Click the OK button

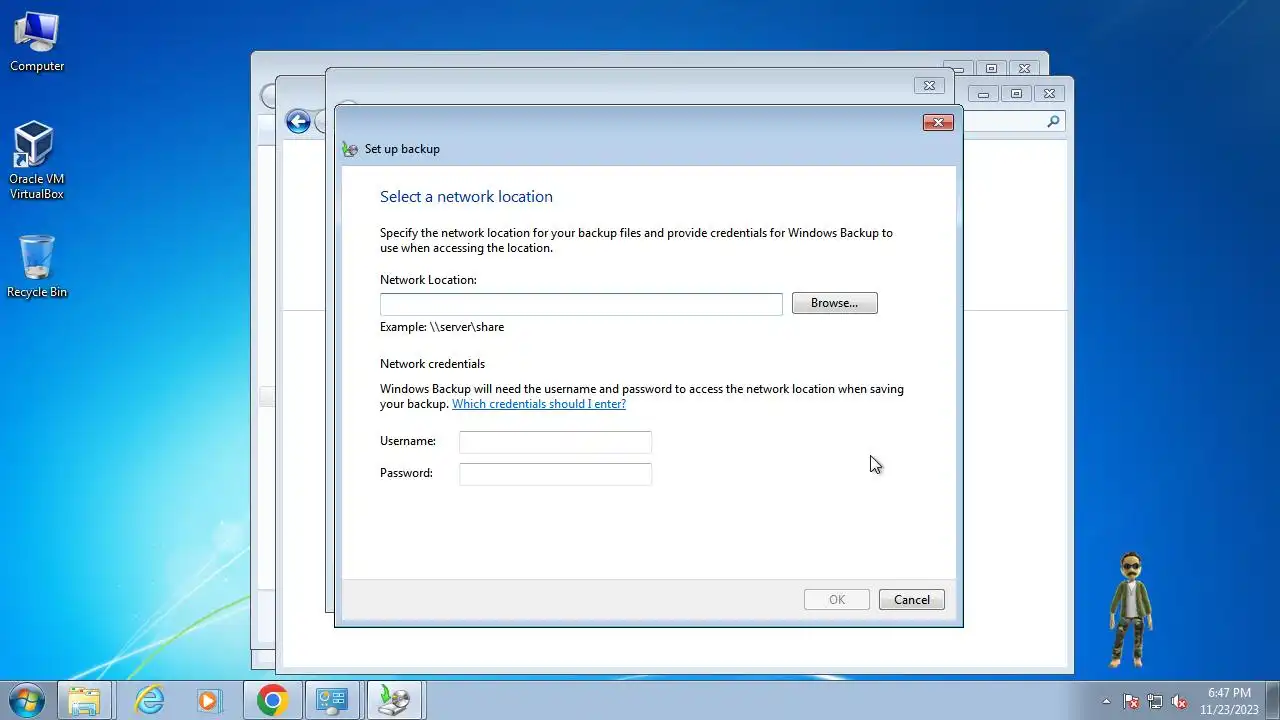tap(837, 600)
